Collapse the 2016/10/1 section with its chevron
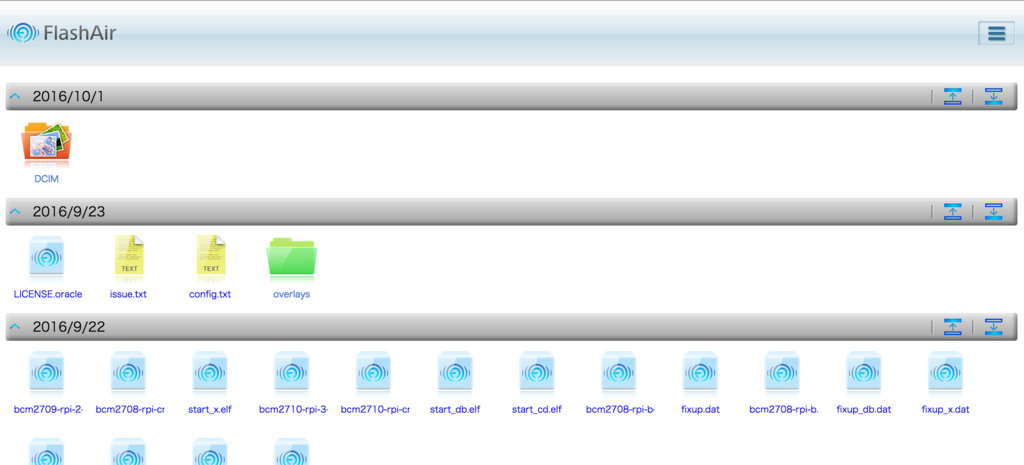The image size is (1024, 465). [16, 97]
